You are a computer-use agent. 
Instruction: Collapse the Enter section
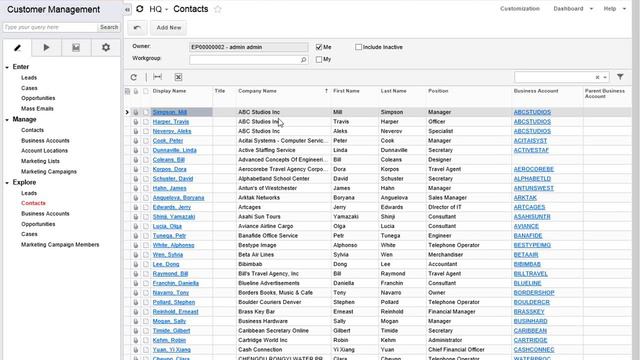[x=7, y=67]
